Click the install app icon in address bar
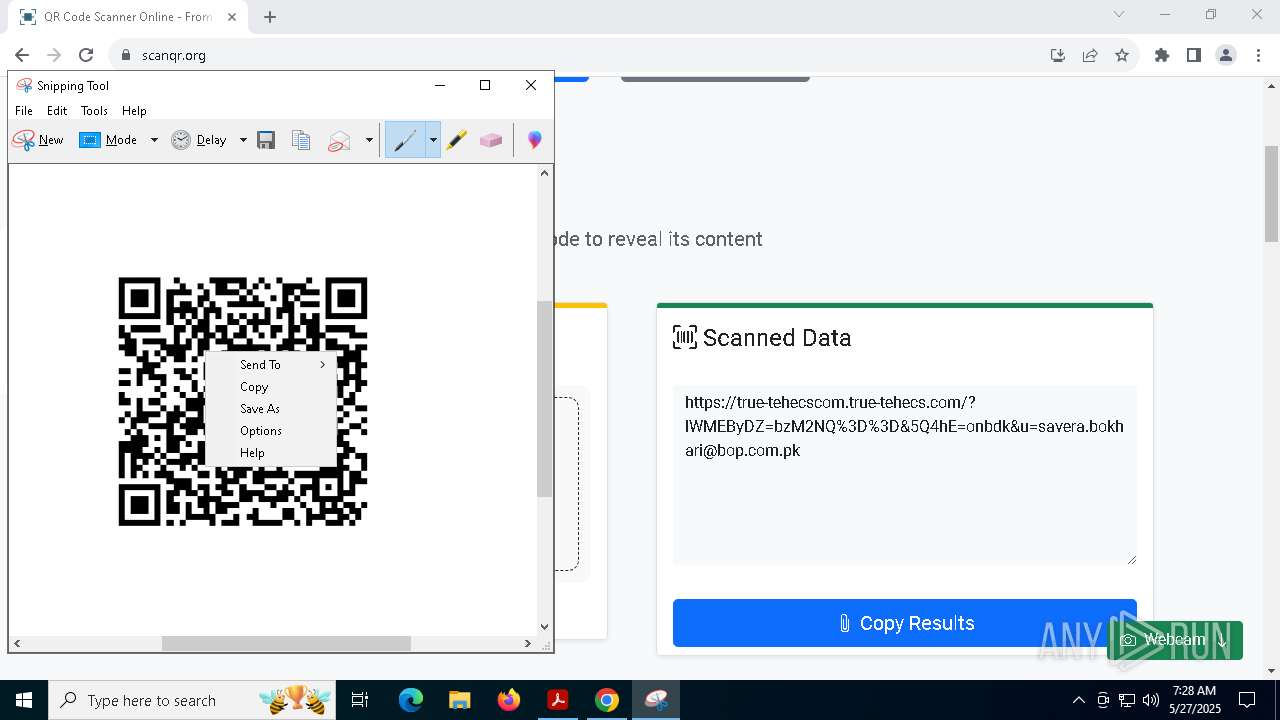This screenshot has width=1280, height=720. pos(1058,55)
